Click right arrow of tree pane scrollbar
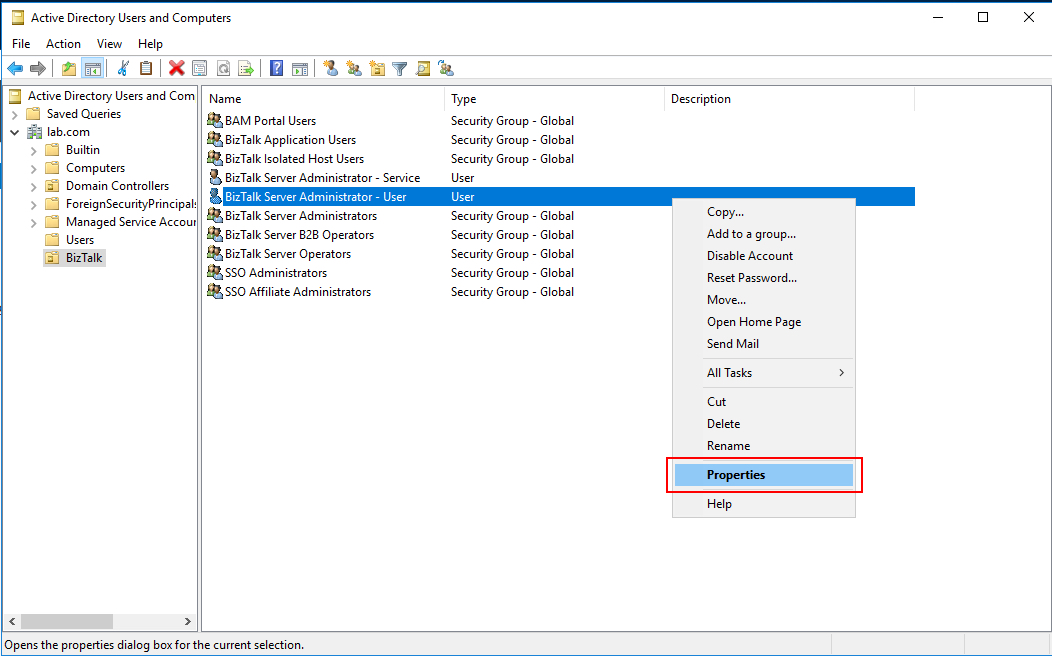 click(x=188, y=622)
